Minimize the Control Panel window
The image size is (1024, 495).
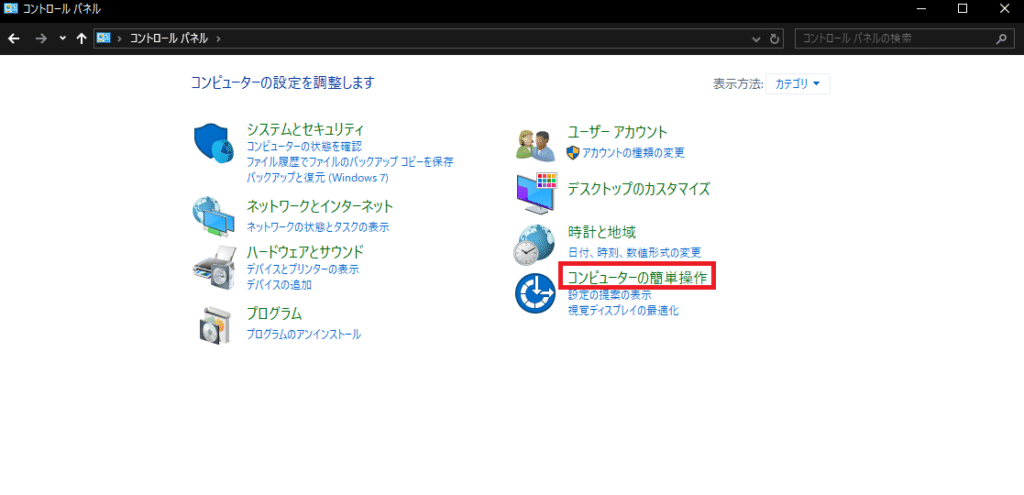(x=921, y=9)
